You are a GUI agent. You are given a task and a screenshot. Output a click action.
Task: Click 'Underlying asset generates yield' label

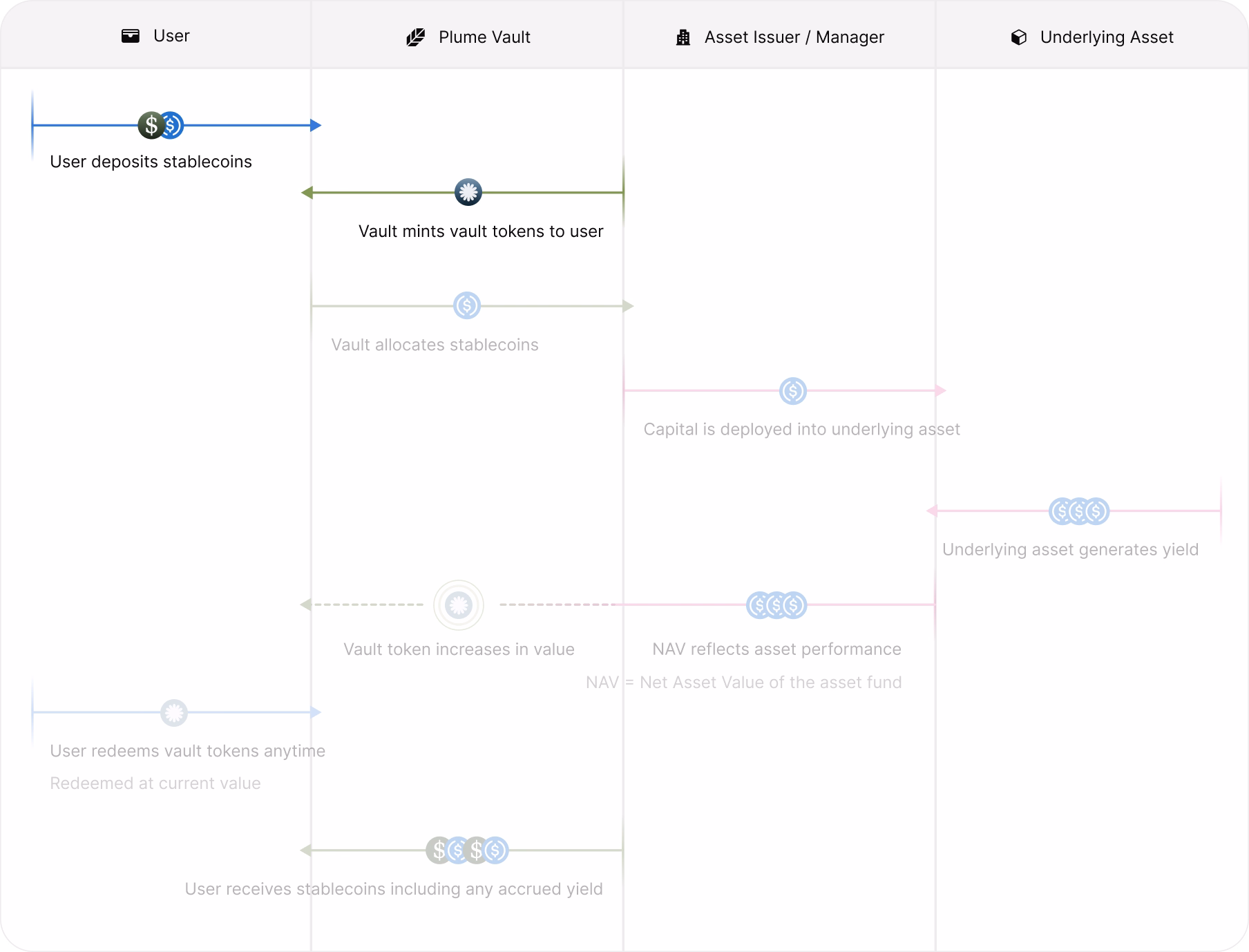(1070, 550)
